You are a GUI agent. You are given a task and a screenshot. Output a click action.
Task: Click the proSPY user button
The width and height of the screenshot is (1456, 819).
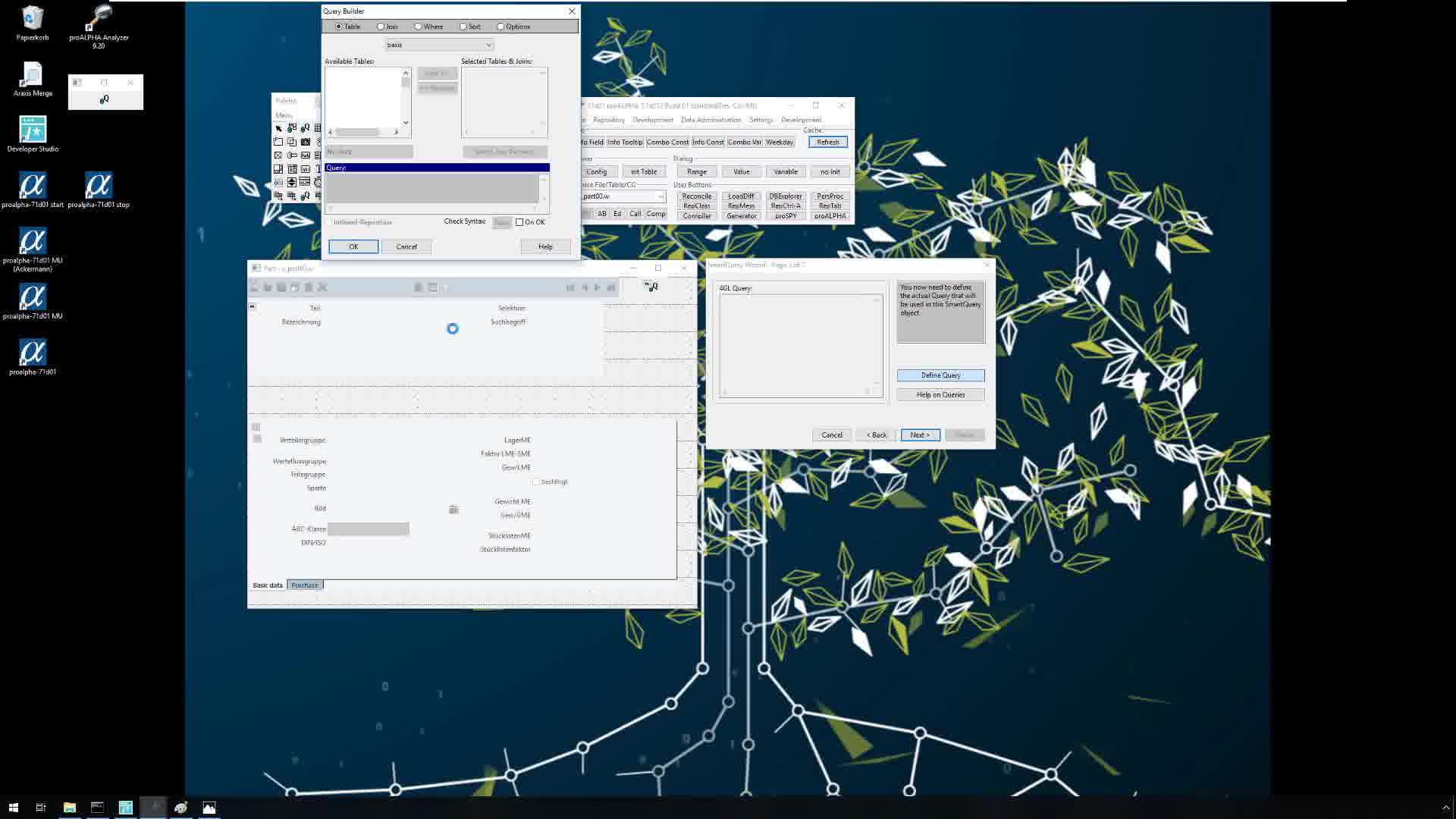(x=786, y=216)
